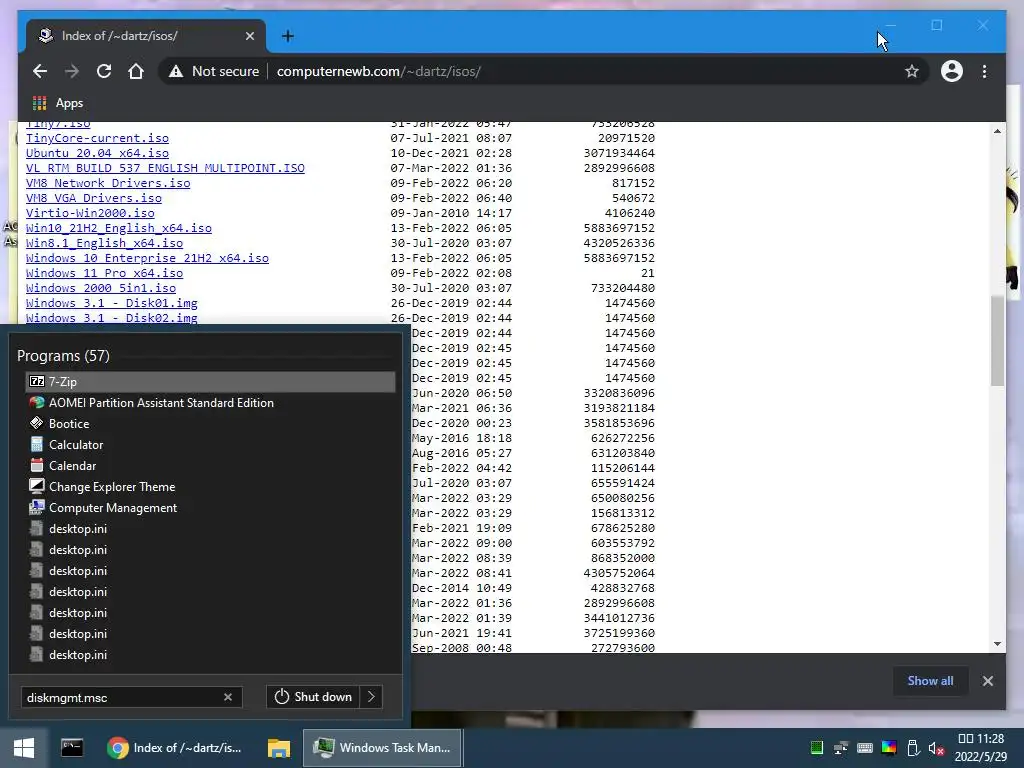
Task: Open Command Prompt from the taskbar
Action: pos(72,748)
